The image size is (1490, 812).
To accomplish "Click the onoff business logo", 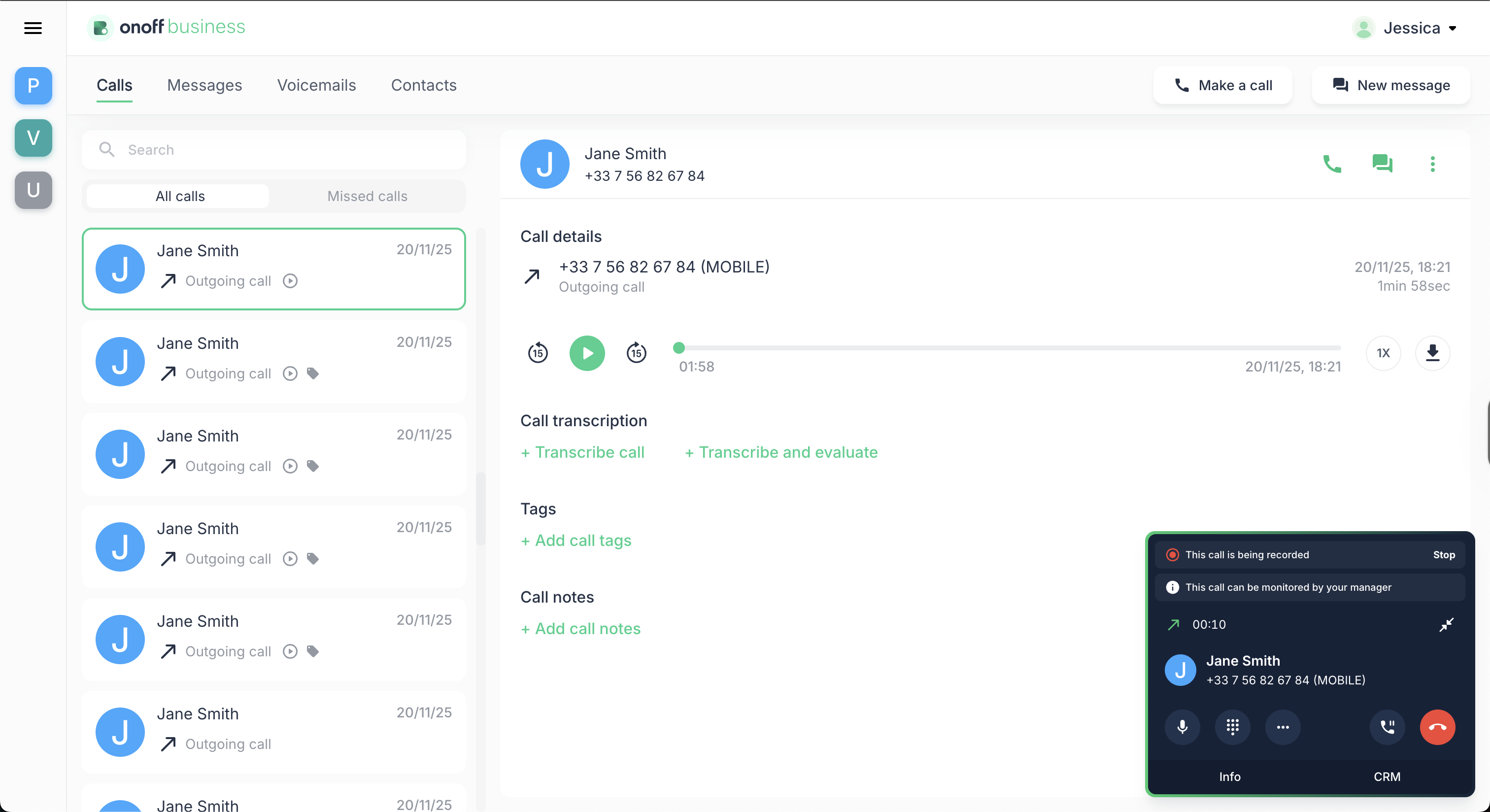I will coord(167,27).
